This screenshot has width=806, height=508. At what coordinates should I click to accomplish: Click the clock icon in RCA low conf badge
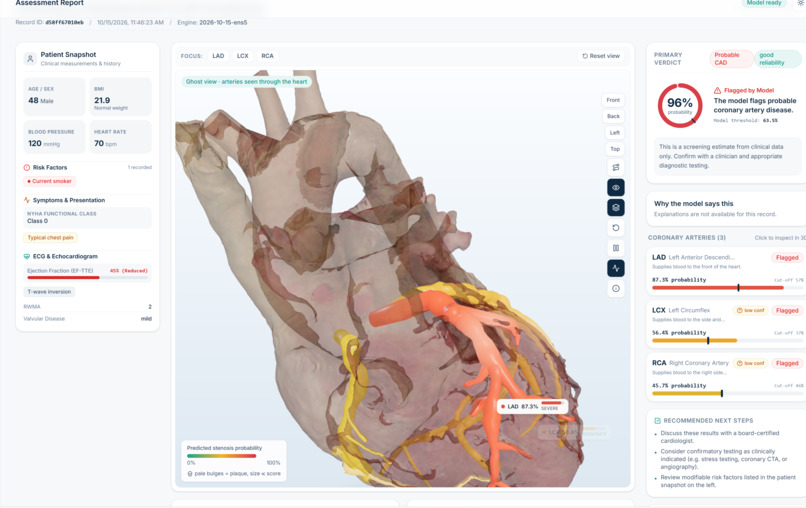pyautogui.click(x=740, y=364)
